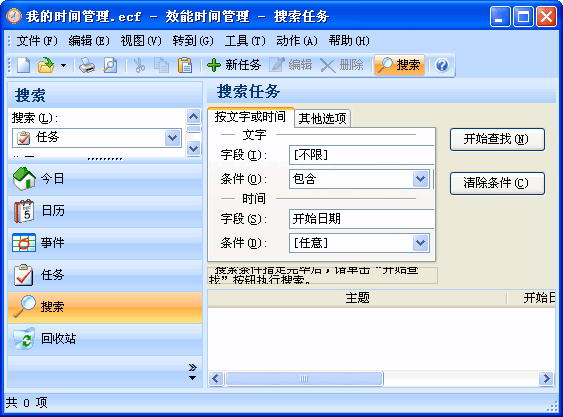Switch to the 其他选项 tab
563x417 pixels.
322,118
